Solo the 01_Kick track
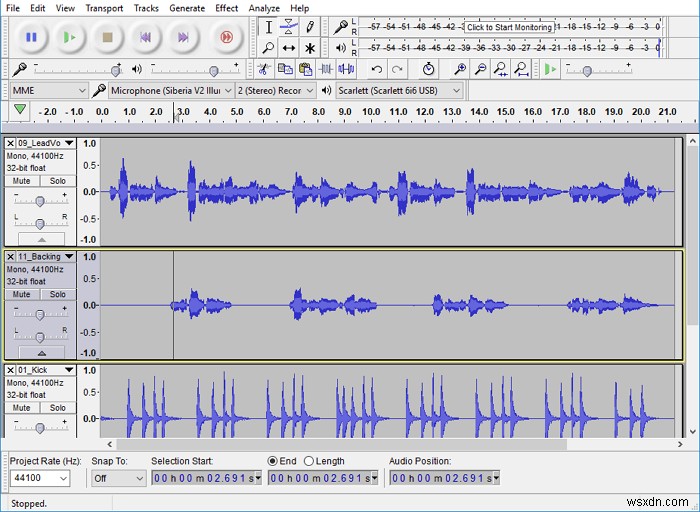The image size is (700, 512). coord(58,408)
